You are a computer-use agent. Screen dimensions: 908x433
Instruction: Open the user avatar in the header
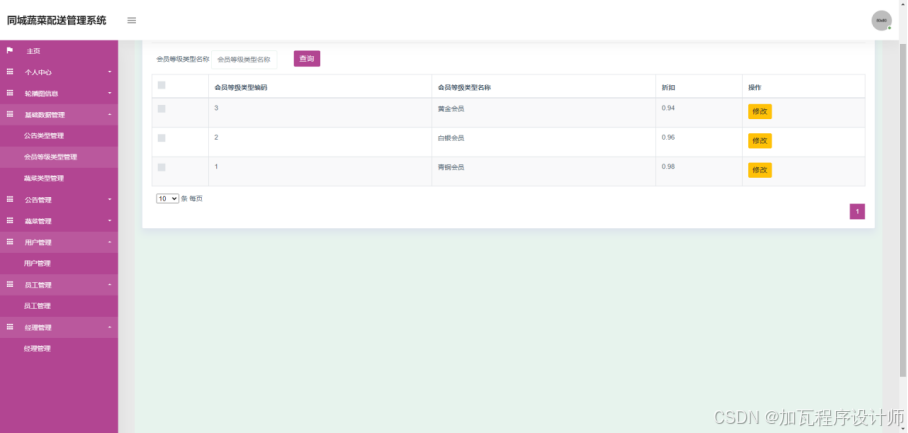881,20
